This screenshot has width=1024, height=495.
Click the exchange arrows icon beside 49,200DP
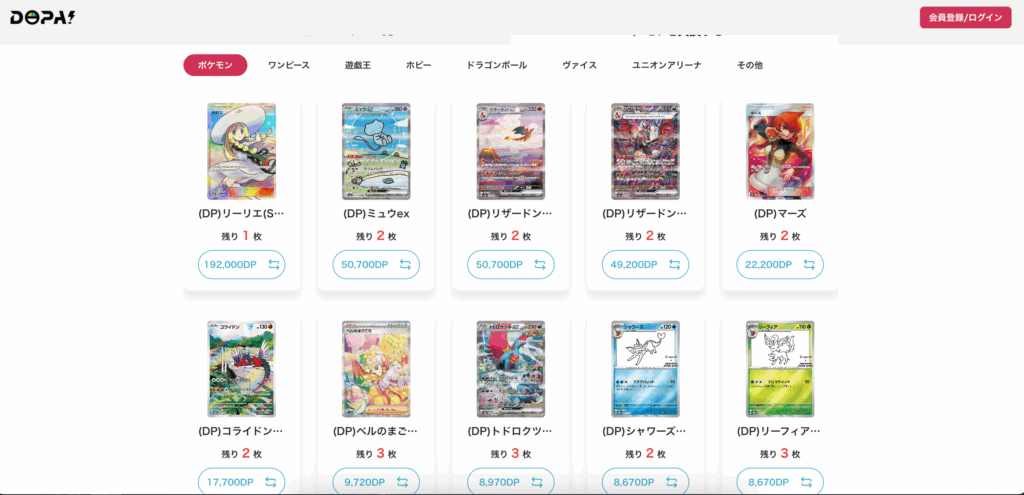click(675, 264)
